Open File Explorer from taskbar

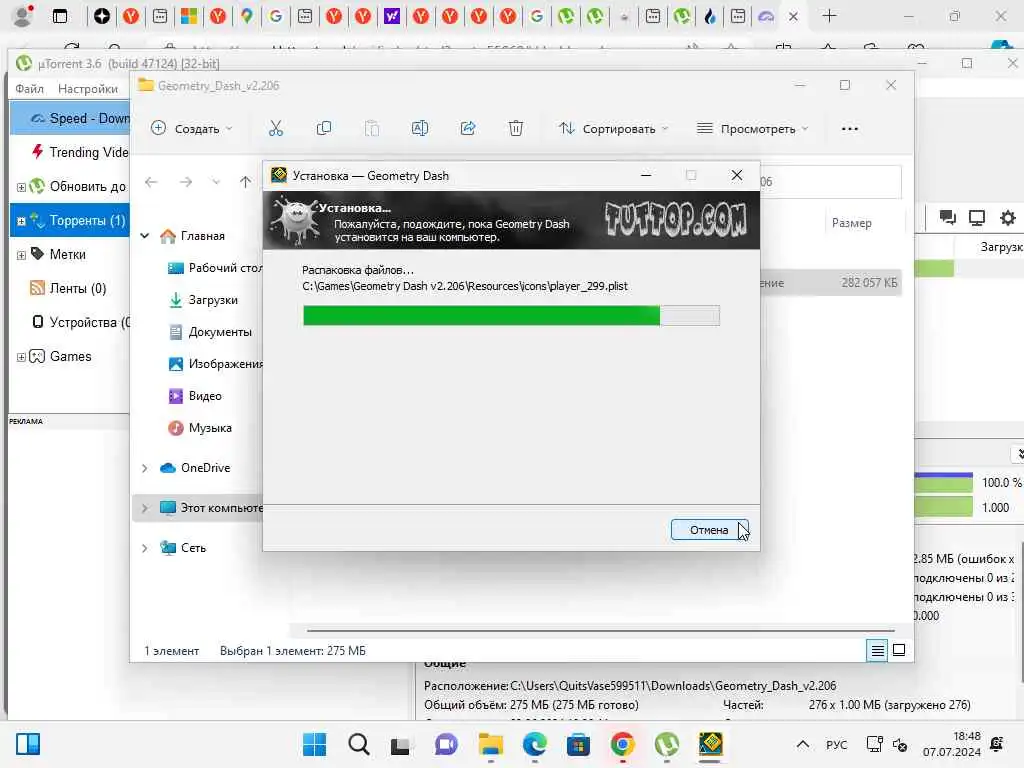pyautogui.click(x=490, y=744)
